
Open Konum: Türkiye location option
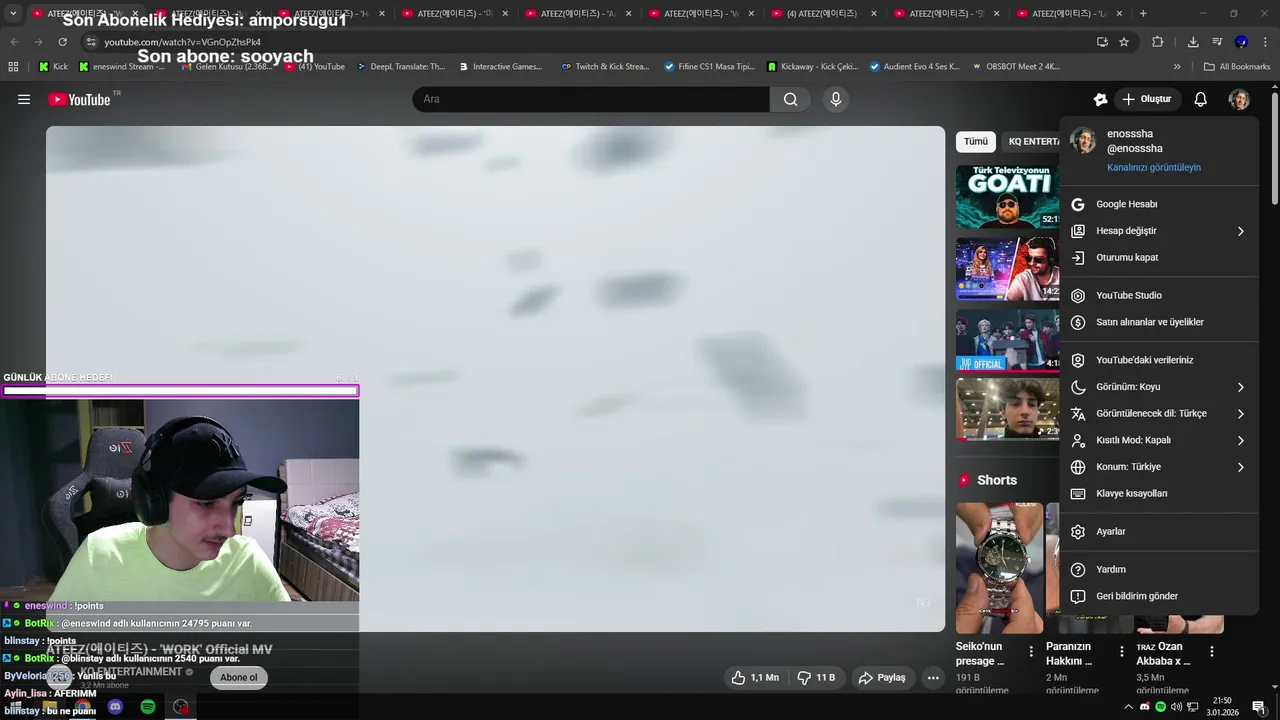1158,467
